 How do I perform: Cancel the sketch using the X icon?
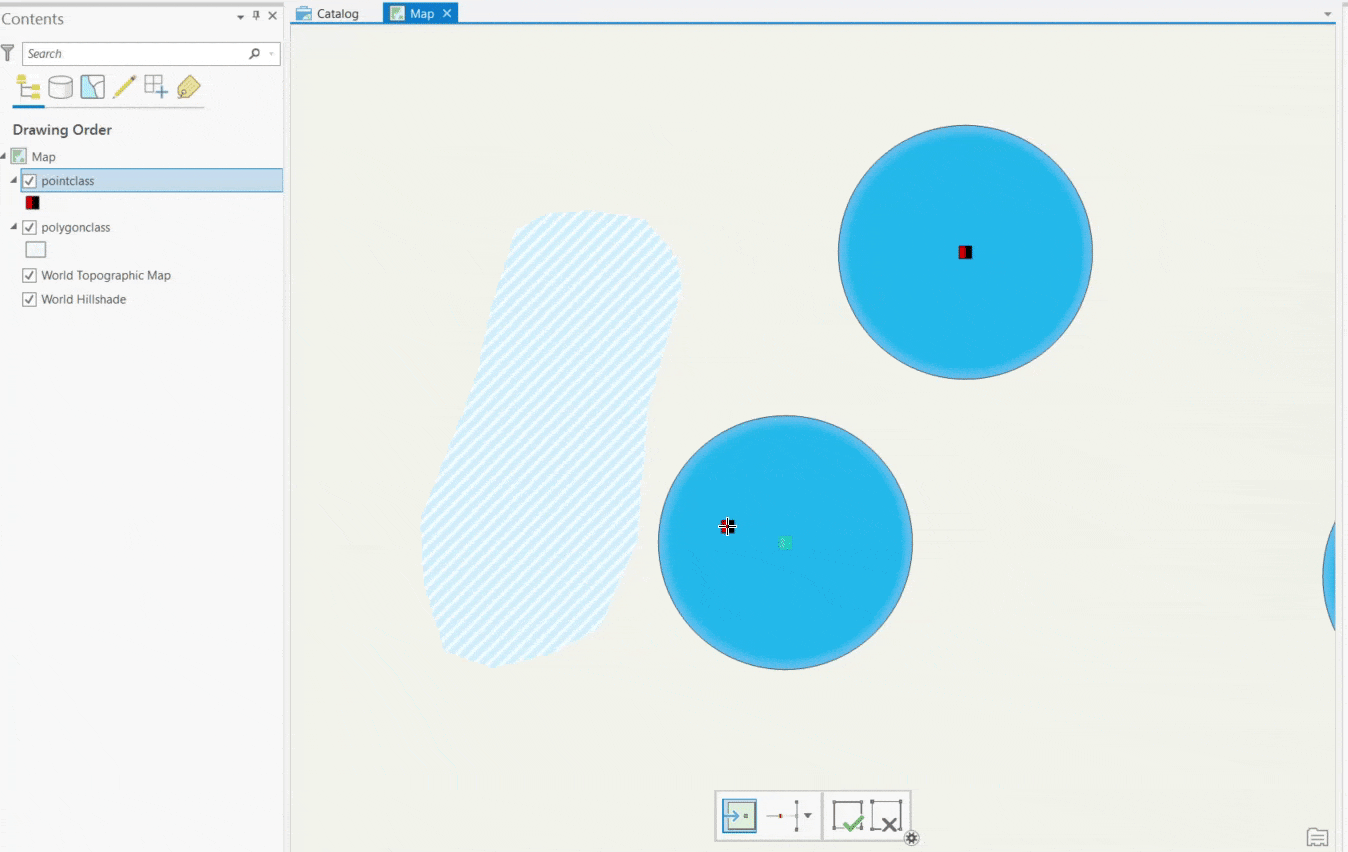(888, 817)
